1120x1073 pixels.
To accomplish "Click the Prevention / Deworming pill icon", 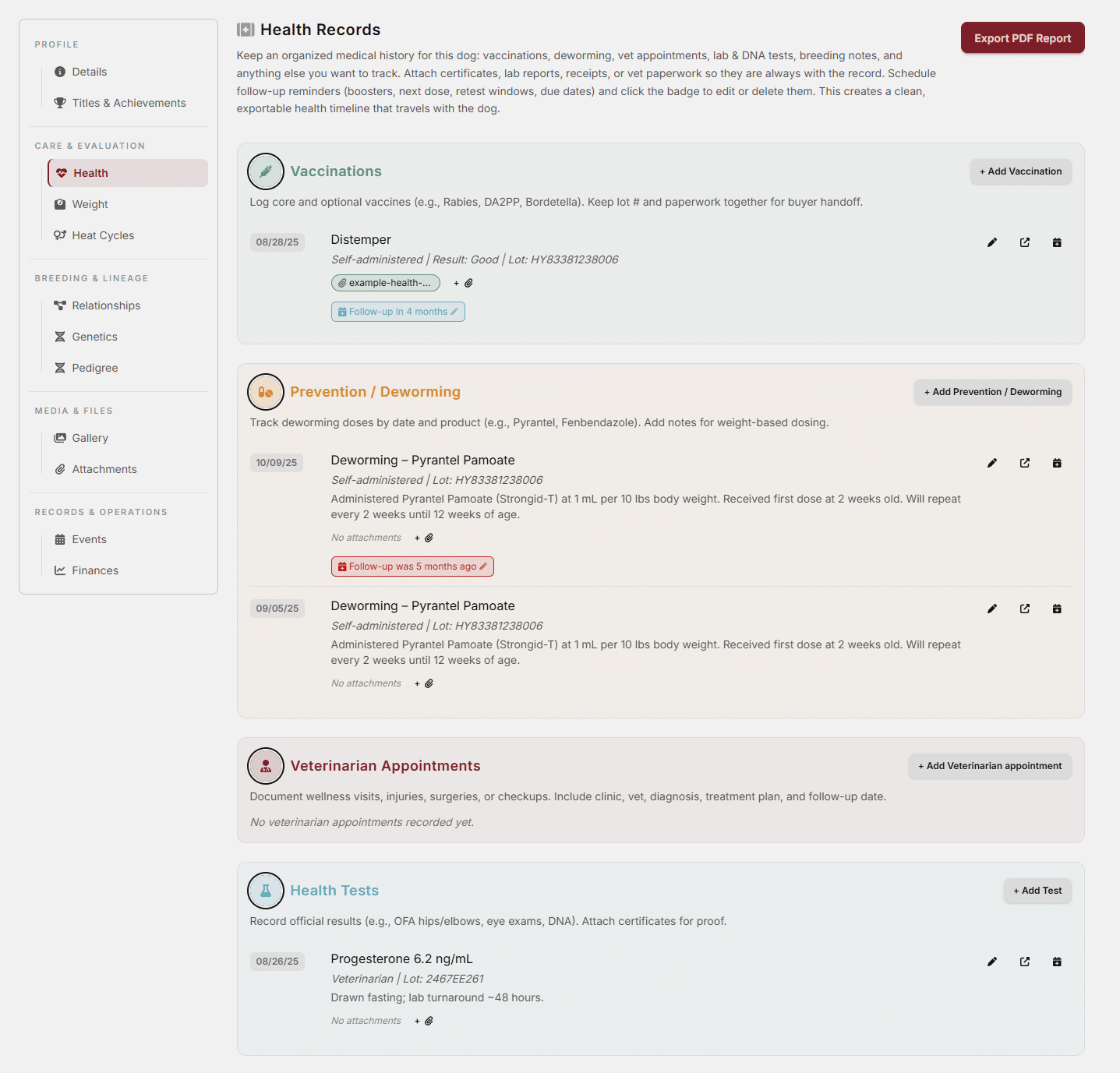I will click(x=265, y=392).
